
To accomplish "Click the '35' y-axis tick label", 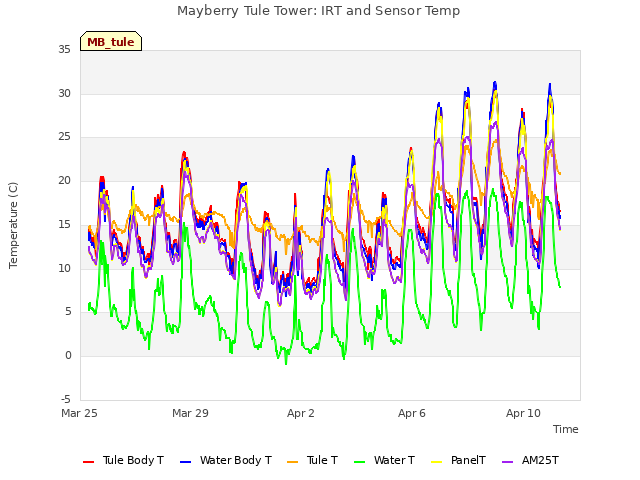I will tap(64, 50).
